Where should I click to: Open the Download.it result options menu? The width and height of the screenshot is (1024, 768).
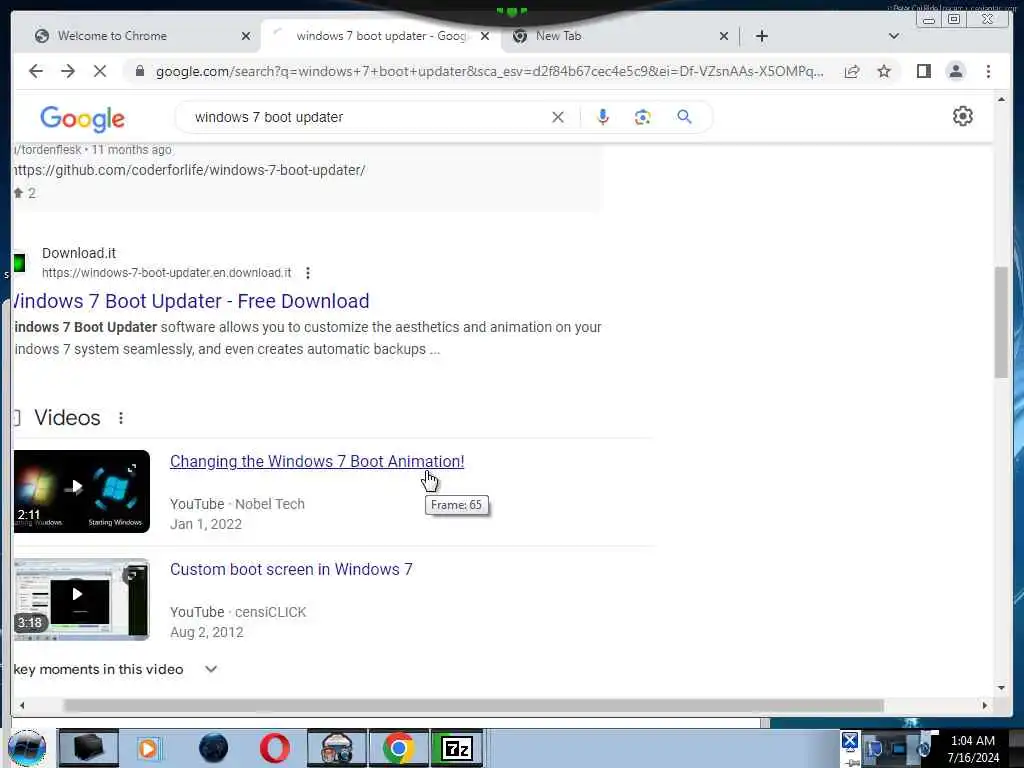click(x=308, y=273)
